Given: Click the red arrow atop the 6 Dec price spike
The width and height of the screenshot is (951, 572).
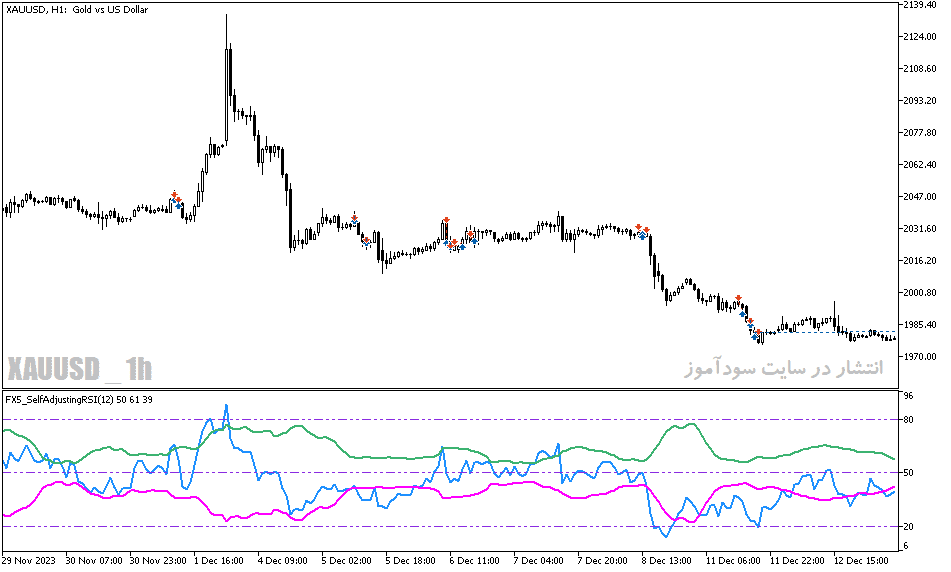Looking at the screenshot, I should (x=446, y=220).
